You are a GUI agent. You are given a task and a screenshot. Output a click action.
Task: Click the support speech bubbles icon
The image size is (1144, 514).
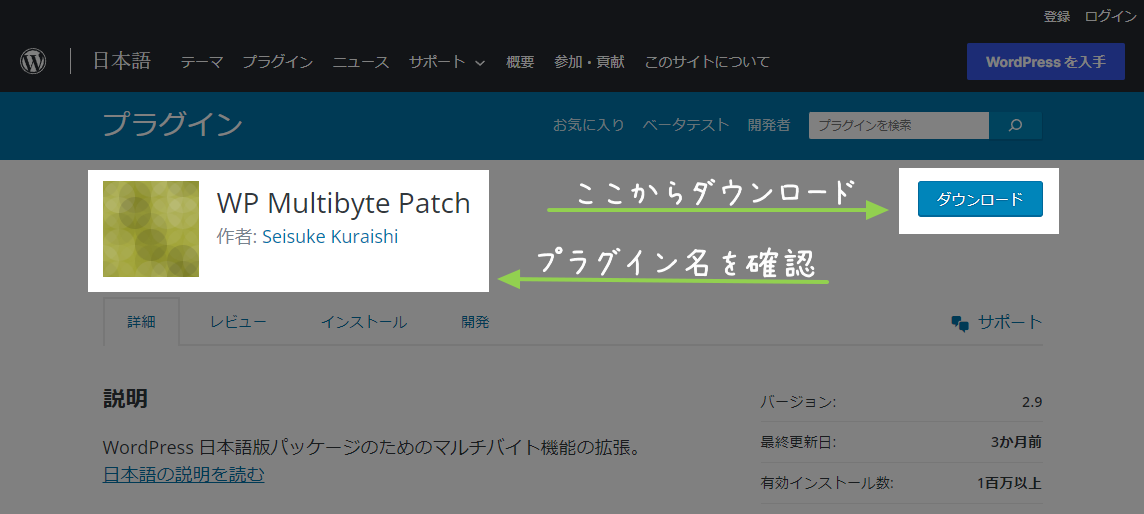point(960,323)
